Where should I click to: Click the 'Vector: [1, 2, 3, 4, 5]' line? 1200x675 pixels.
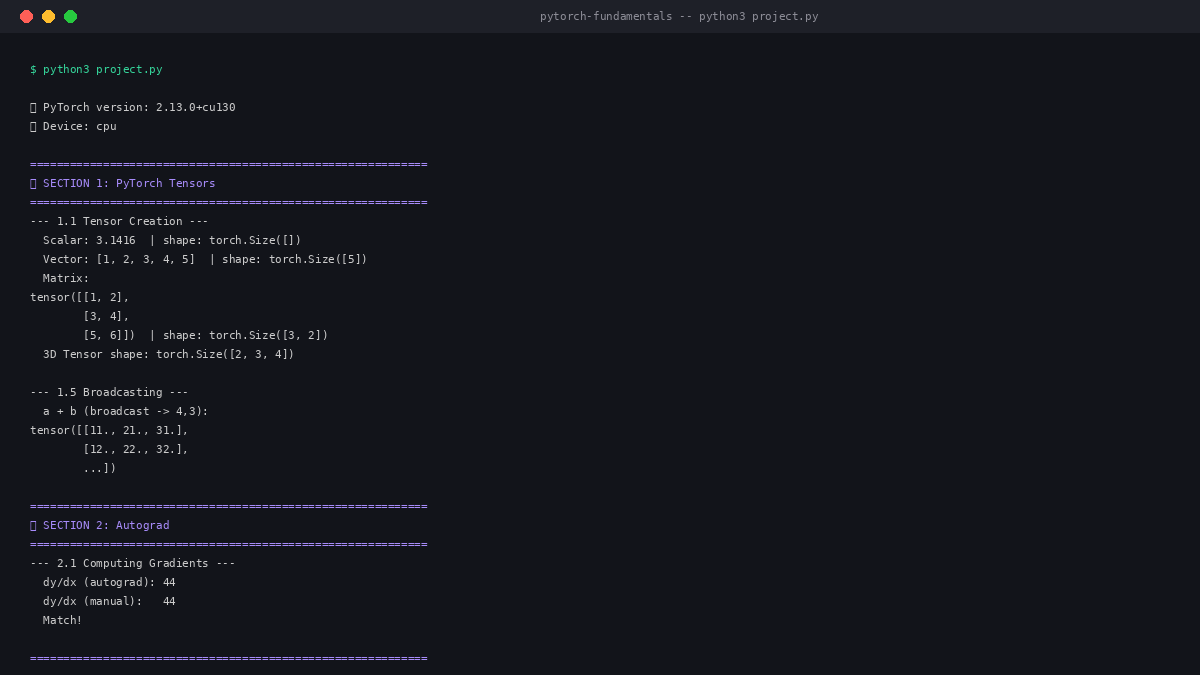(x=205, y=259)
